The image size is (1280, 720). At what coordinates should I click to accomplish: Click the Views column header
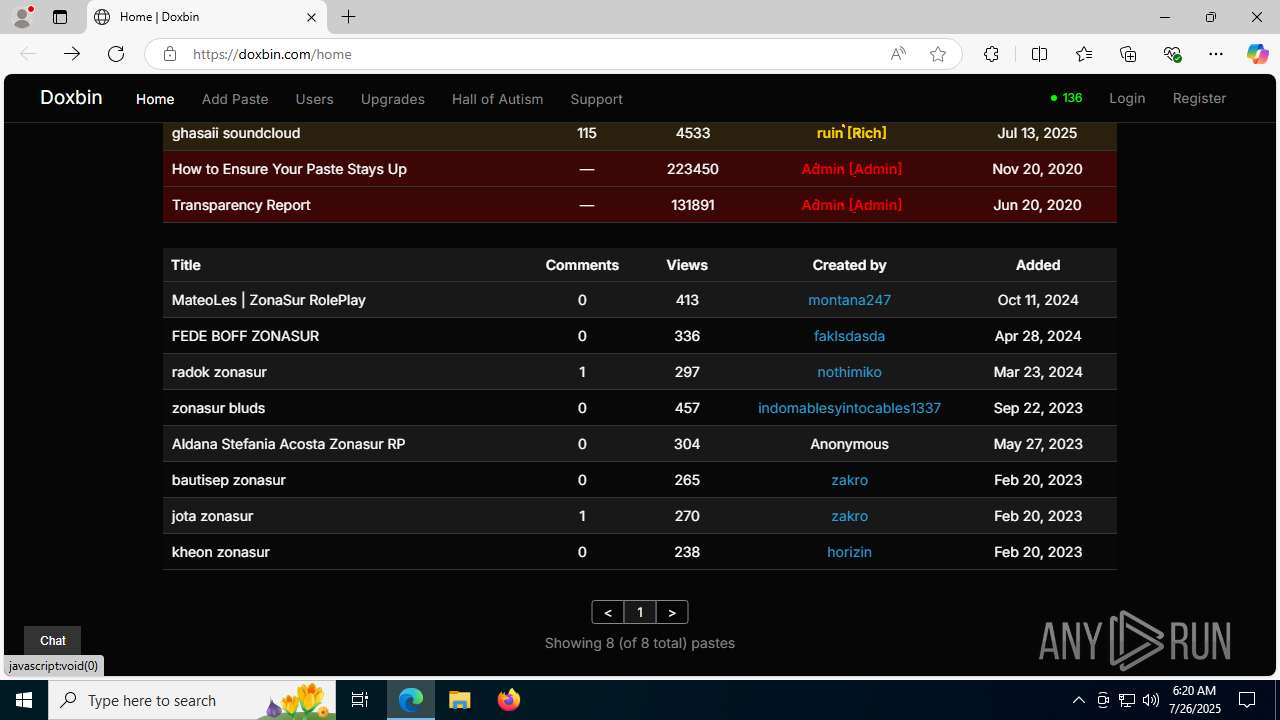[687, 265]
